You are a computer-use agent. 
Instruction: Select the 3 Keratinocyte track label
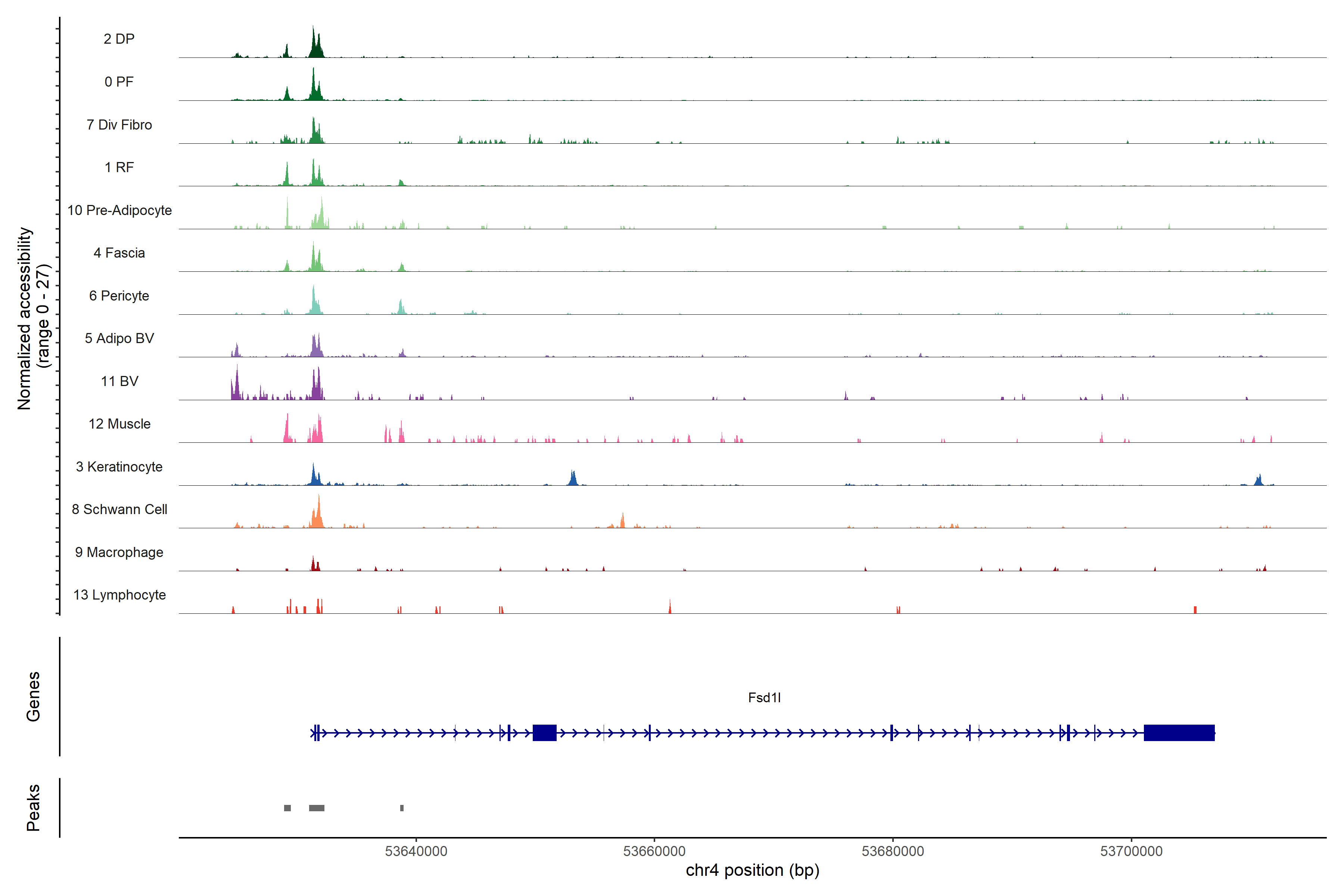119,467
